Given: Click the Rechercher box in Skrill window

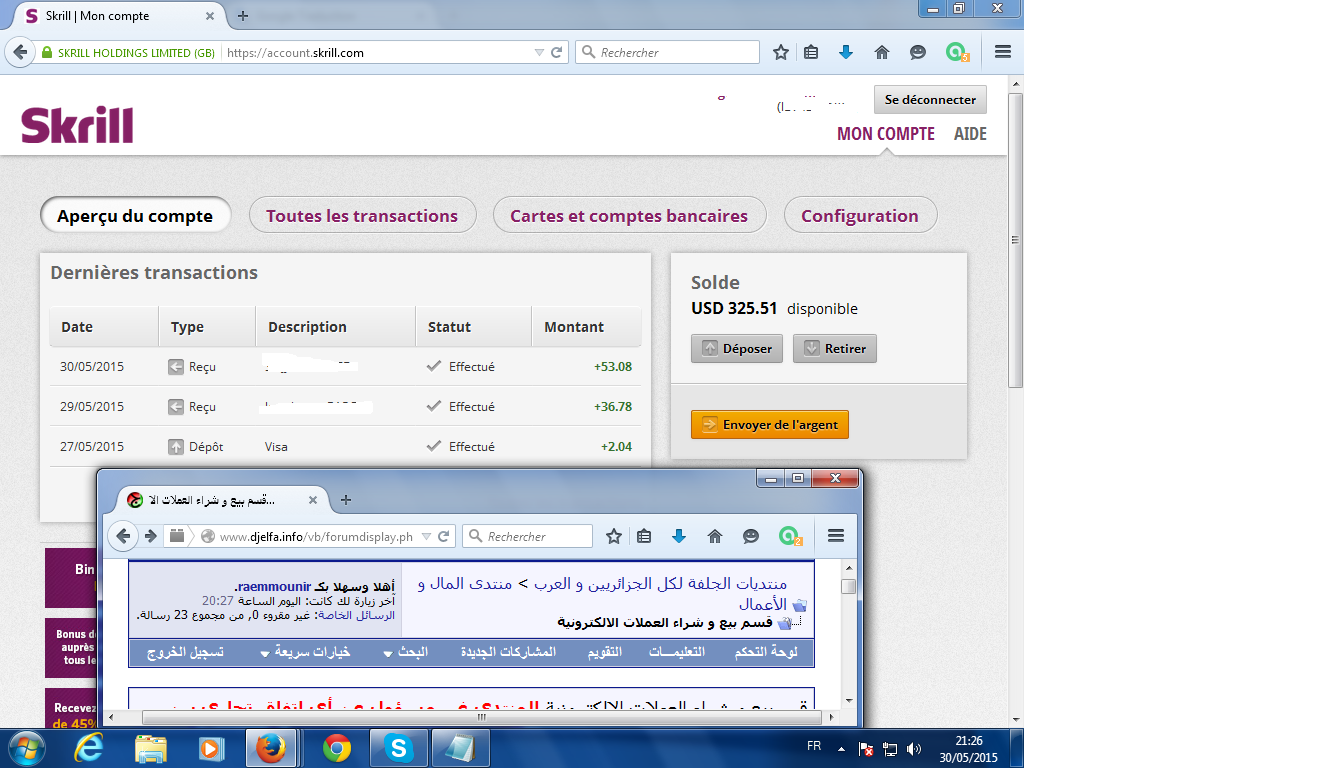Looking at the screenshot, I should point(667,52).
